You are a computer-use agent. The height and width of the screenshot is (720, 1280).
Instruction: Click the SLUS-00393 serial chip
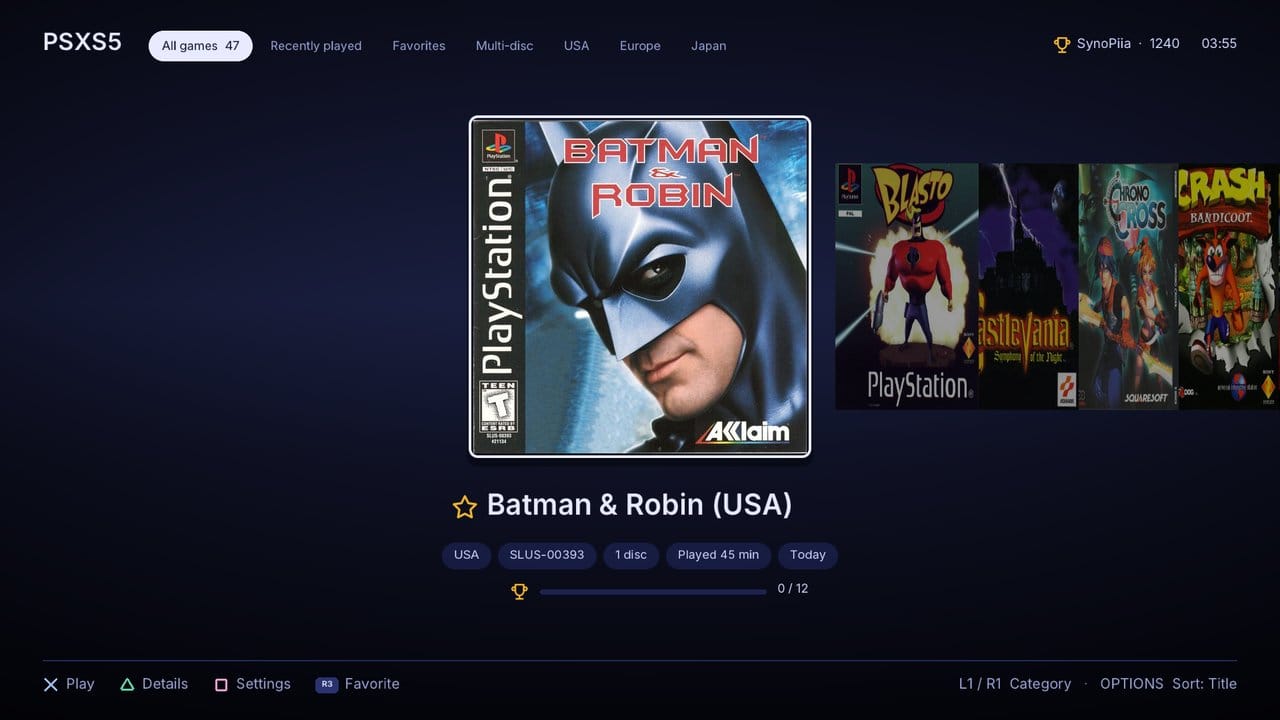pos(547,555)
